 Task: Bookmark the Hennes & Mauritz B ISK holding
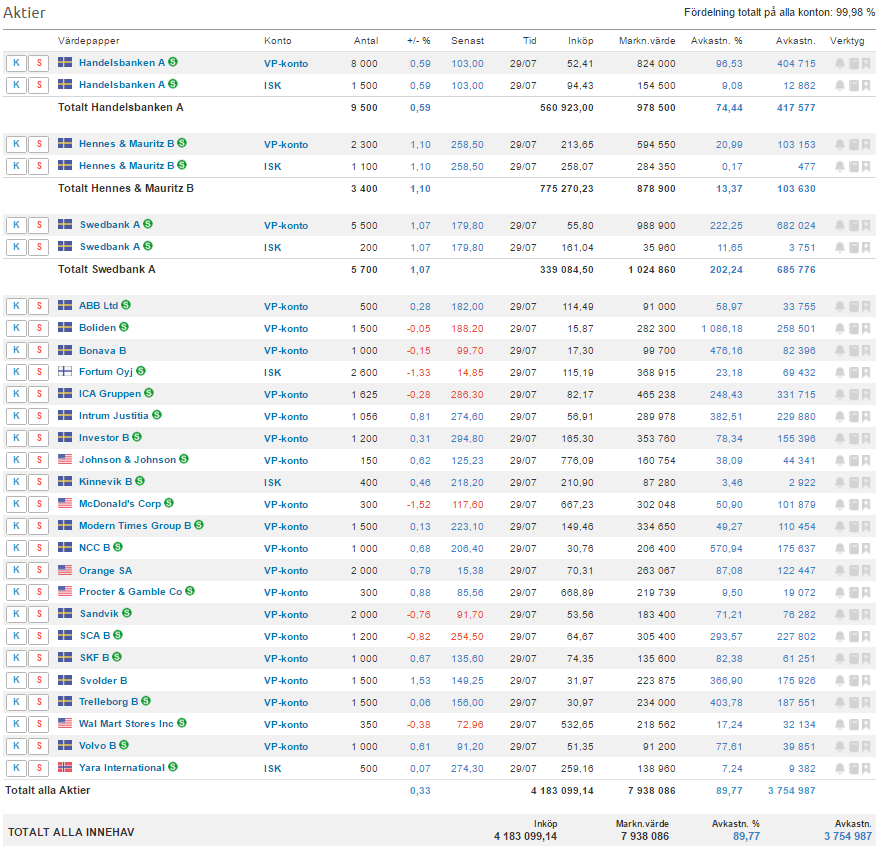tap(866, 167)
